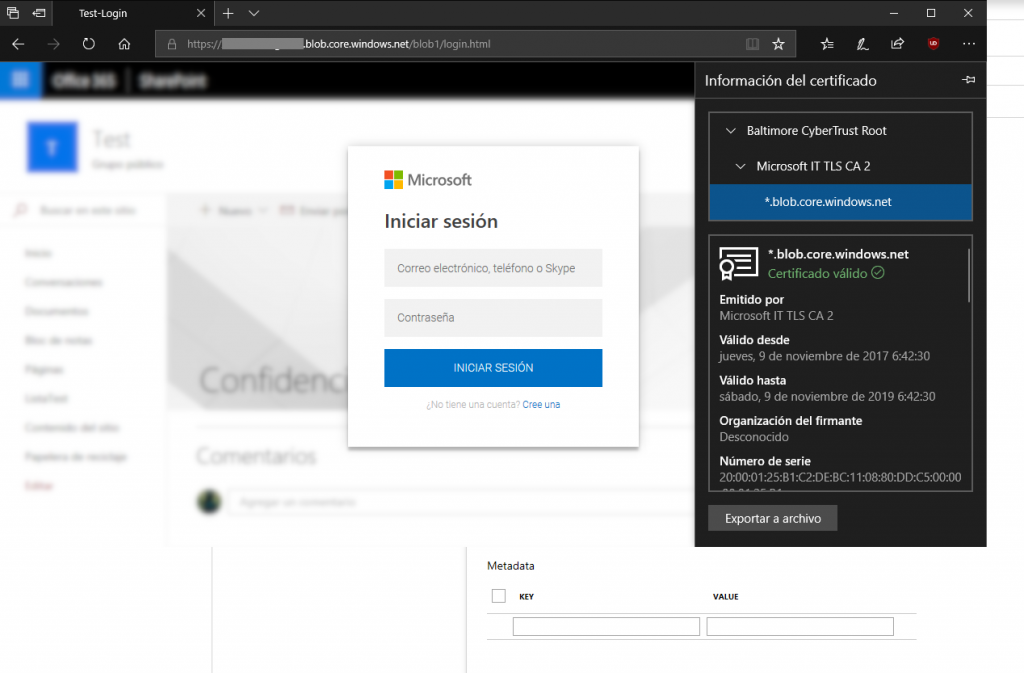
Task: Click the email, phone or Skype field
Action: pos(493,268)
